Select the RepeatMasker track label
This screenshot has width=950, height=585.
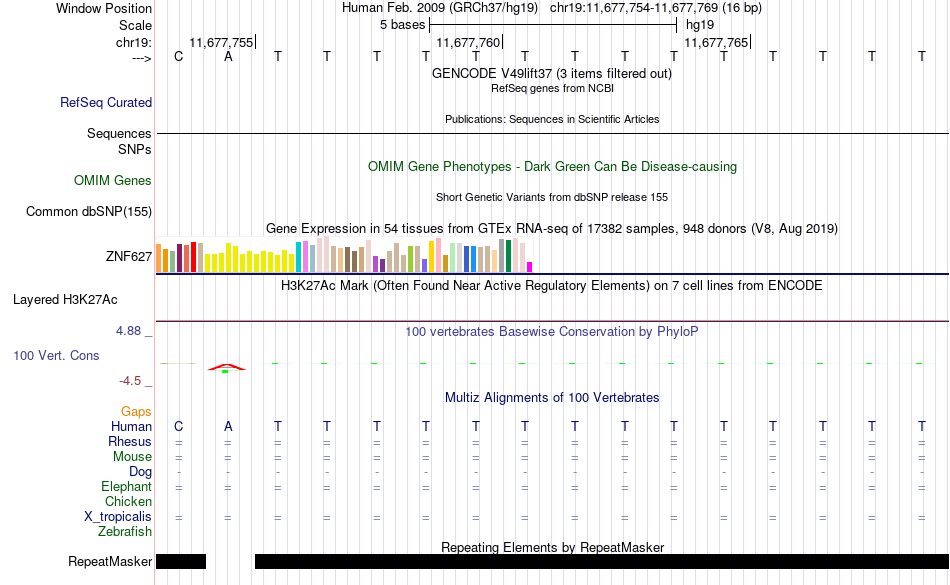coord(110,561)
